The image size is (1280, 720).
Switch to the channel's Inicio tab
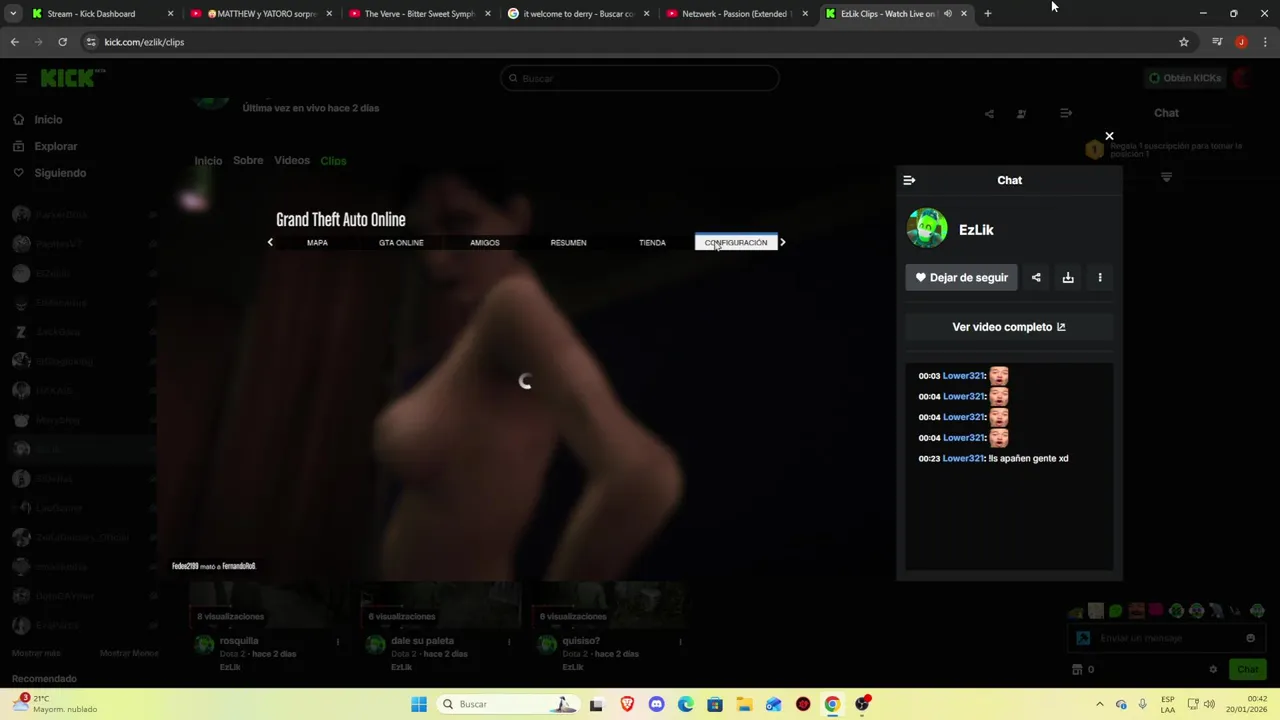208,161
